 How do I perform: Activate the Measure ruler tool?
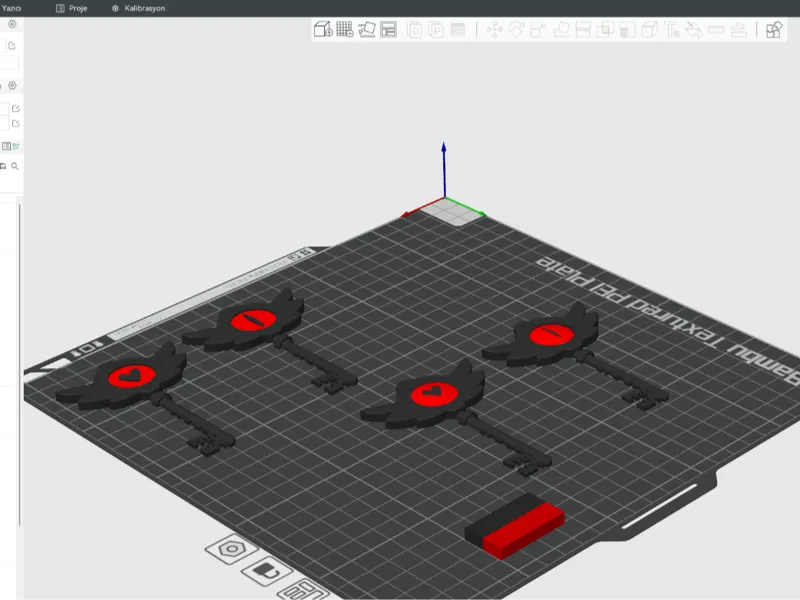pos(716,30)
